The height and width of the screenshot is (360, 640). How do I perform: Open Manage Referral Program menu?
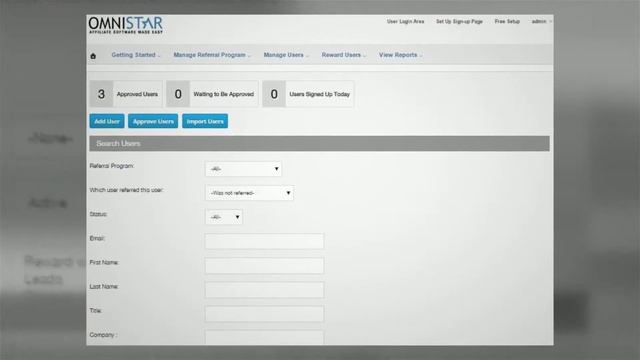click(211, 55)
